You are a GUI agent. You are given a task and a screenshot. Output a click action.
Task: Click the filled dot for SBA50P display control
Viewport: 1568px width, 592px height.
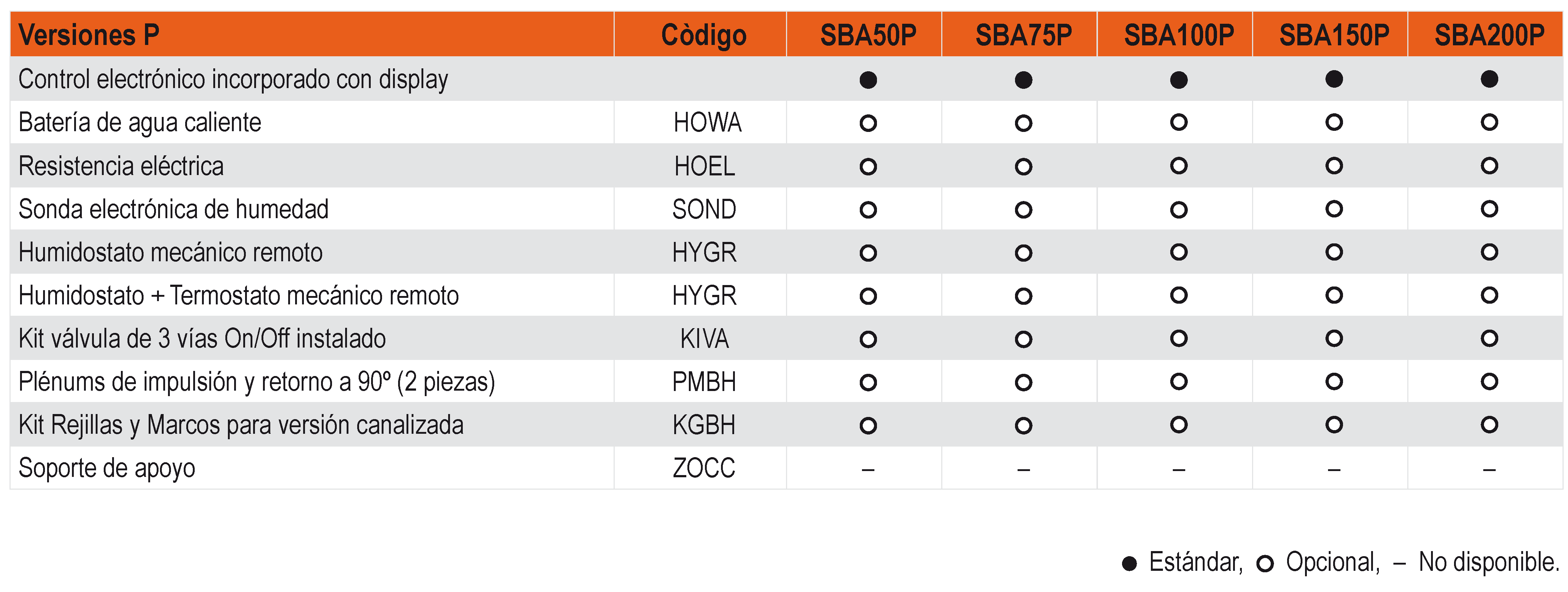[868, 80]
